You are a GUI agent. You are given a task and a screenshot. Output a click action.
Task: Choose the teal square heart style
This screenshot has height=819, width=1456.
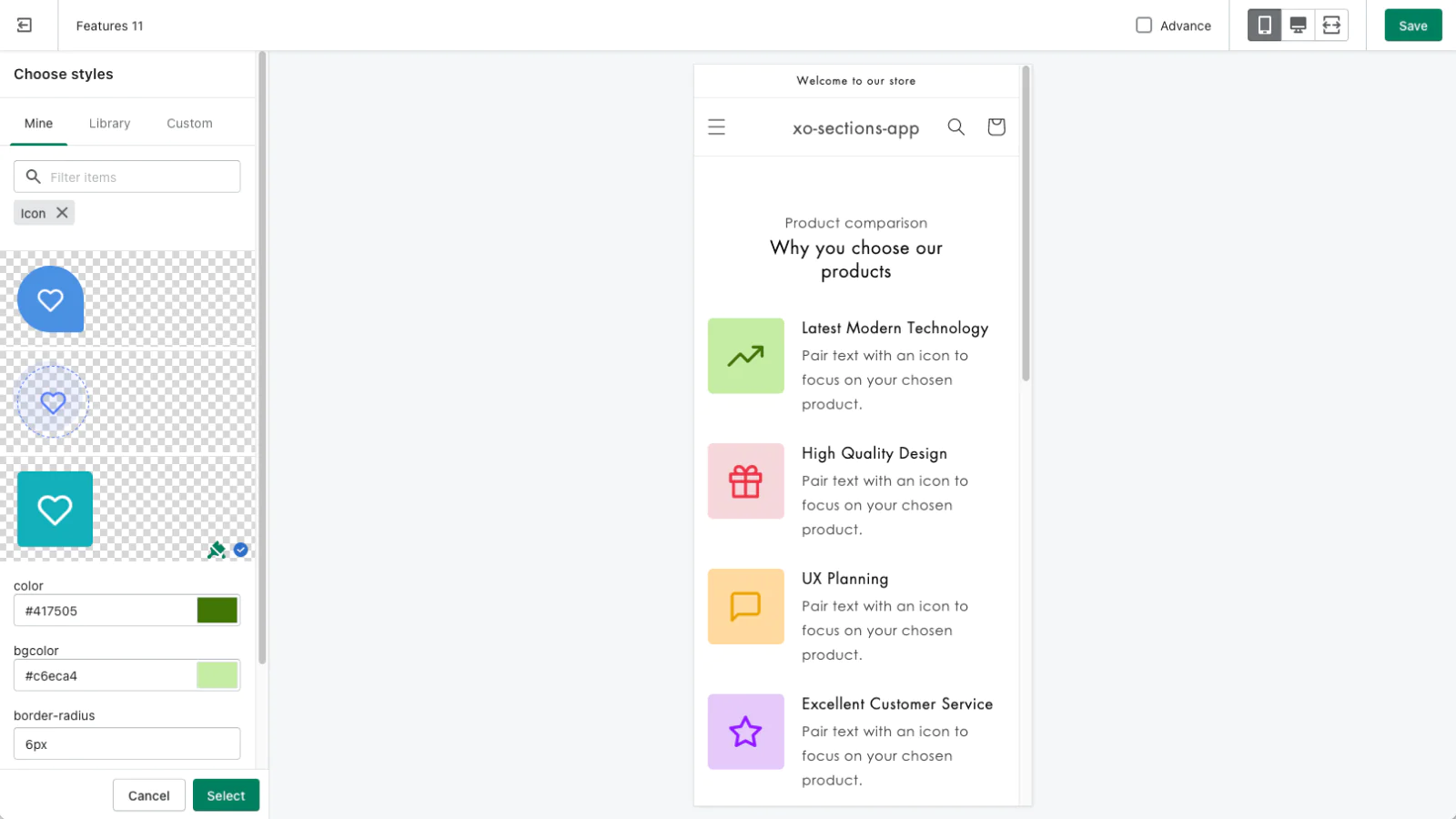tap(55, 509)
